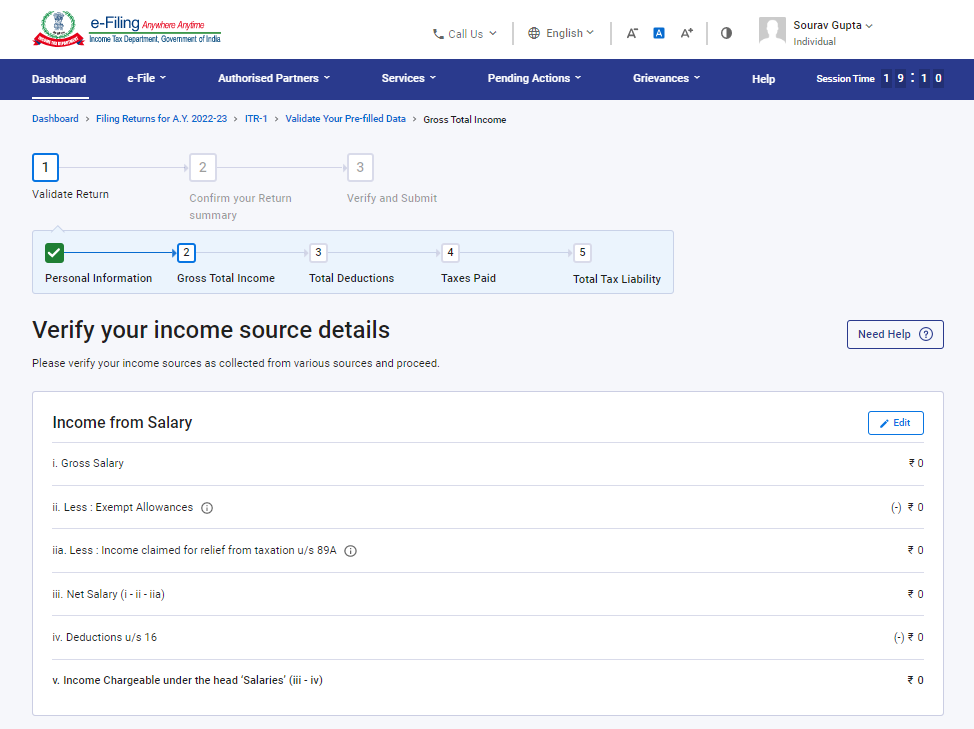Expand the Grievances menu

[667, 78]
